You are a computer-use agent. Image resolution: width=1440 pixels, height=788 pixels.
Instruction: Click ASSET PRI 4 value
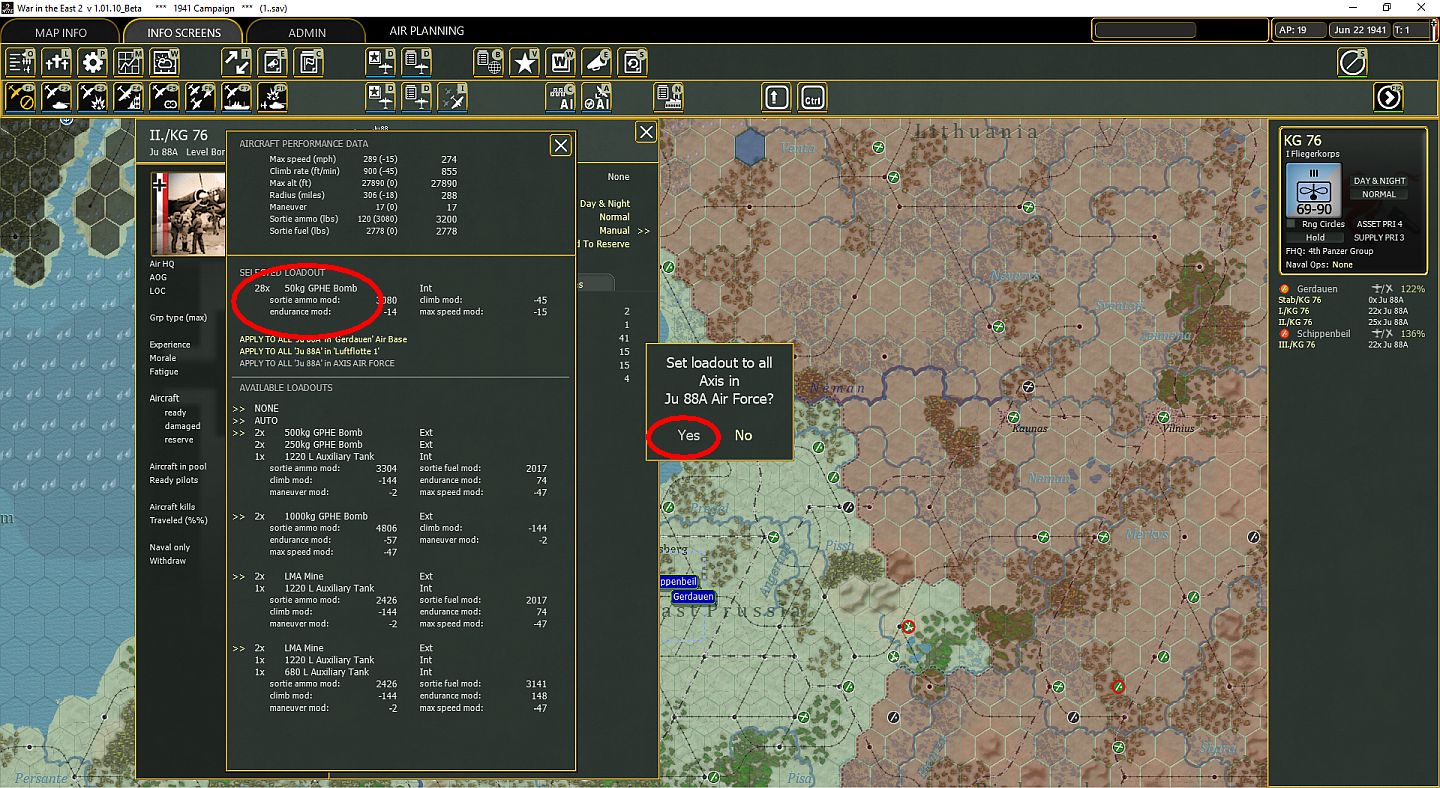coord(1379,224)
